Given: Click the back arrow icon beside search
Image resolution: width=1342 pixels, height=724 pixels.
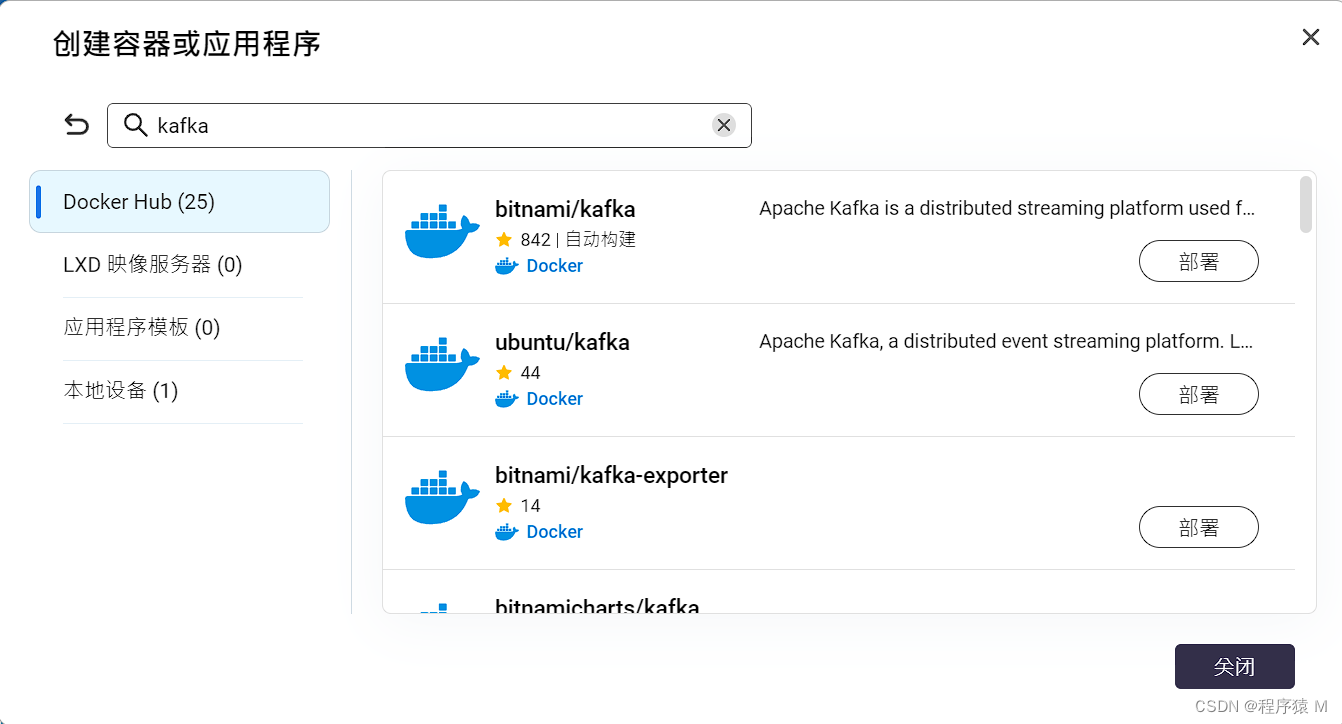Looking at the screenshot, I should click(77, 125).
